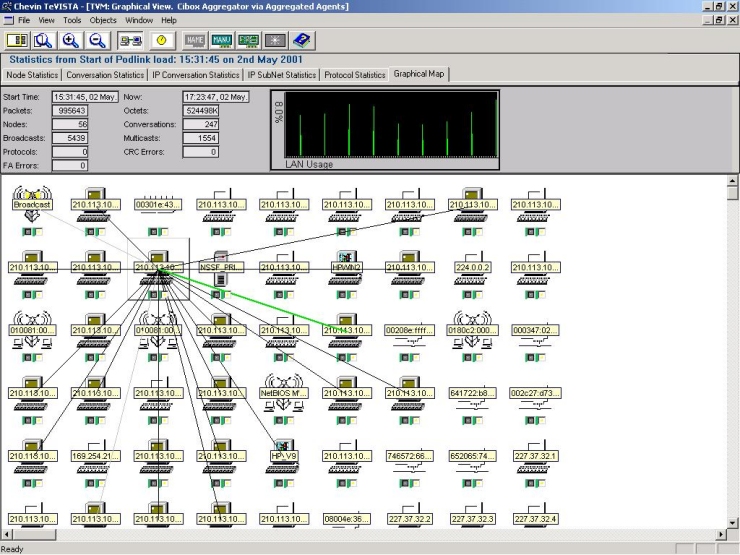Click the zoom out magnifier icon
This screenshot has width=740, height=555.
97,41
